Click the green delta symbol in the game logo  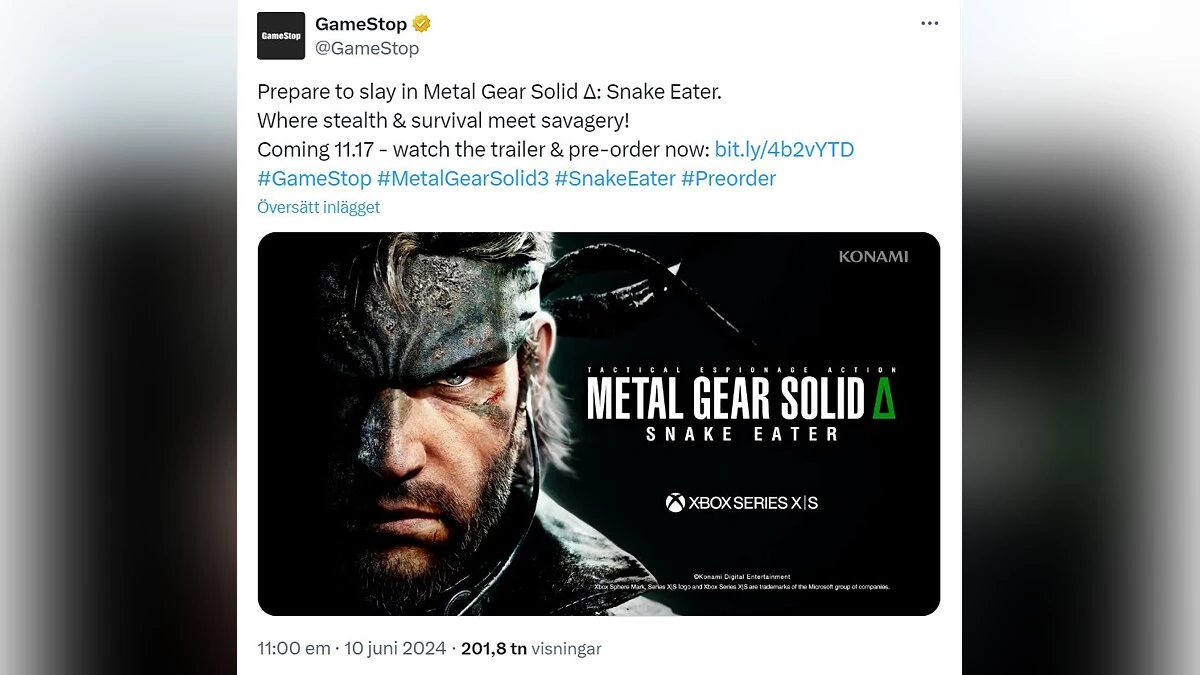(x=883, y=399)
